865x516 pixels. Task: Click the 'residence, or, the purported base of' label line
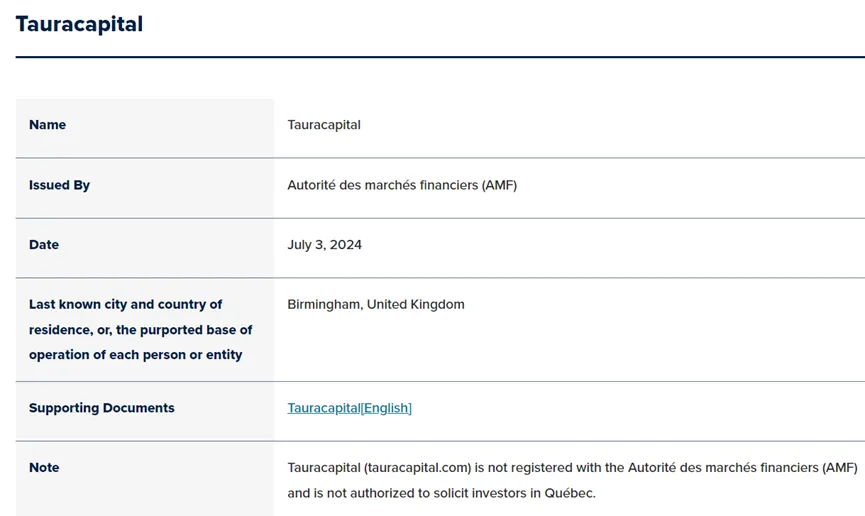tap(141, 329)
